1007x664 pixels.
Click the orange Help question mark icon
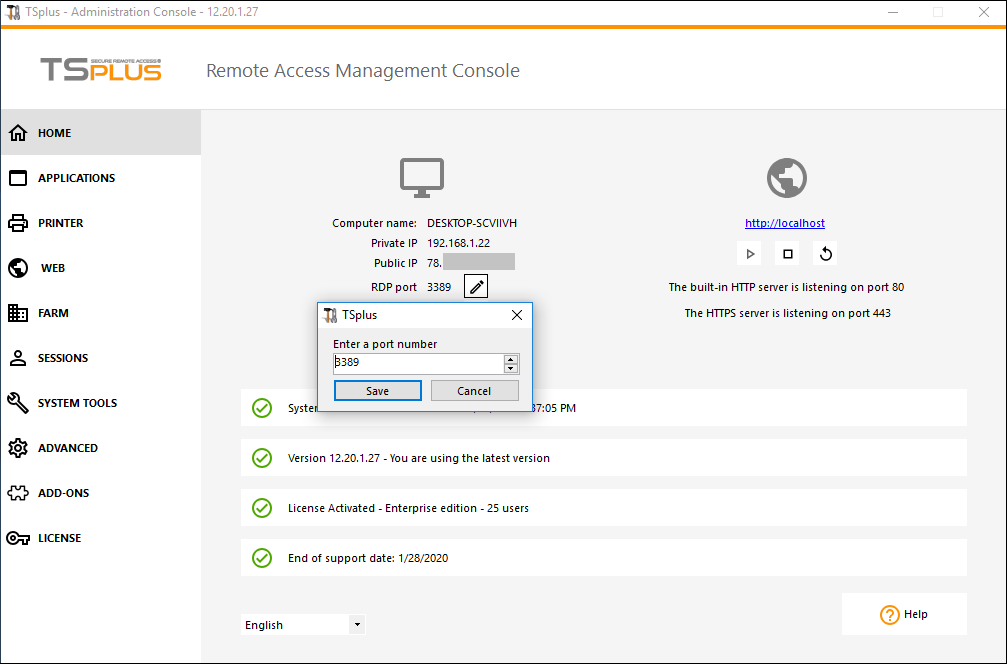pyautogui.click(x=889, y=615)
